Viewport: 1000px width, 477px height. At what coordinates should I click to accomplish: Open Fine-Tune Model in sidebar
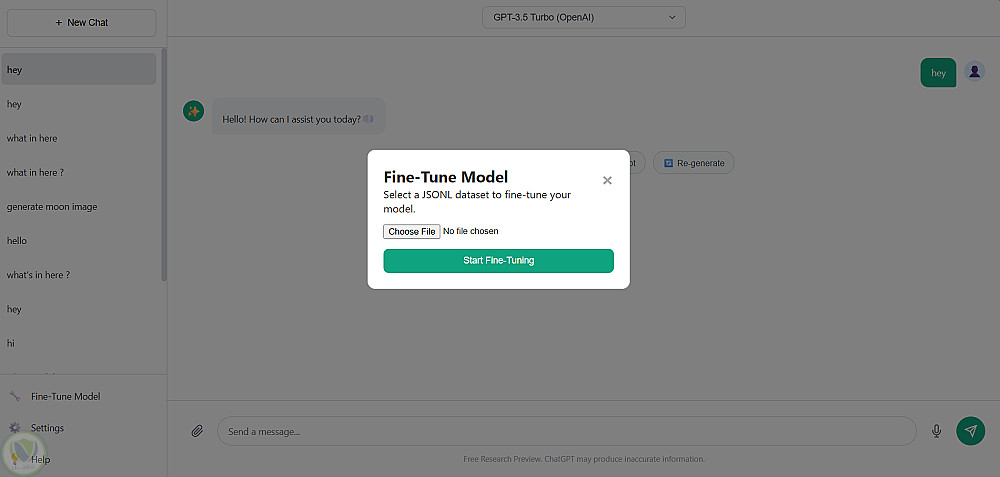pyautogui.click(x=65, y=396)
